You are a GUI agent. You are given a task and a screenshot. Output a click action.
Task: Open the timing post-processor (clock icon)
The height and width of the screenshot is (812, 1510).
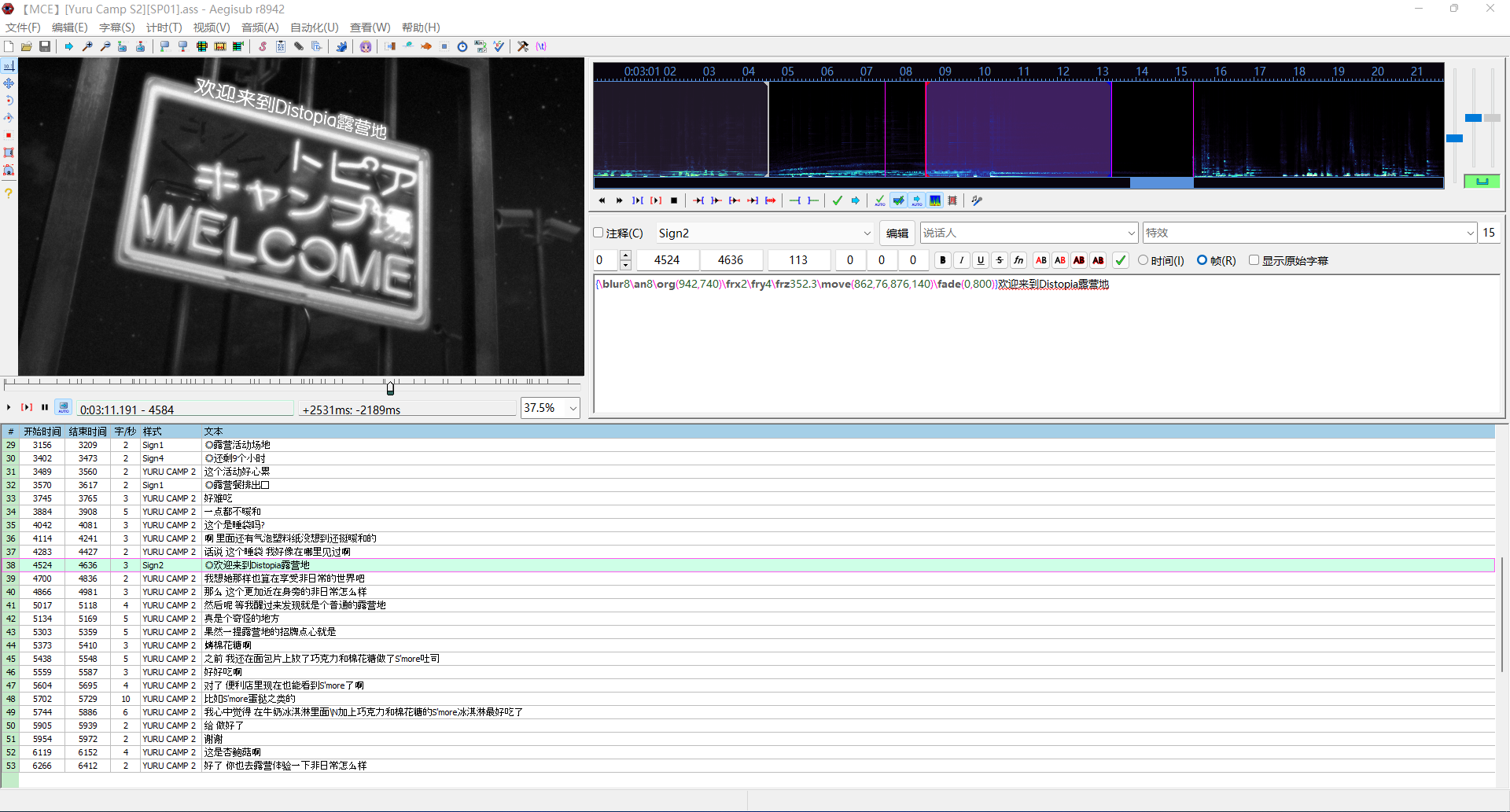(462, 46)
